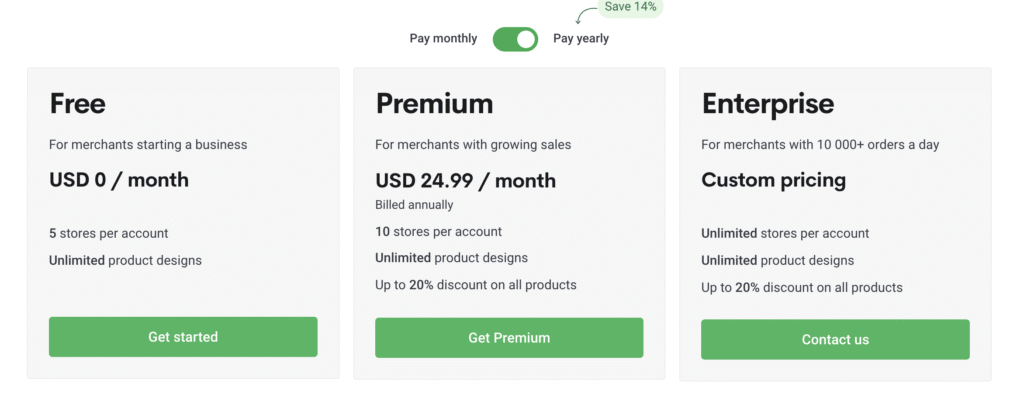The width and height of the screenshot is (1024, 395).
Task: Click the Save 14% badge
Action: click(631, 8)
